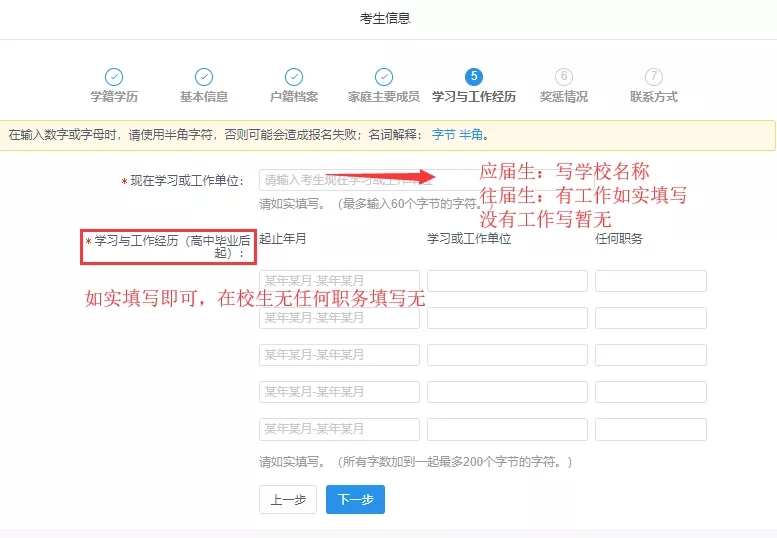The width and height of the screenshot is (777, 538).
Task: Click first row 任何职务 field
Action: (651, 281)
